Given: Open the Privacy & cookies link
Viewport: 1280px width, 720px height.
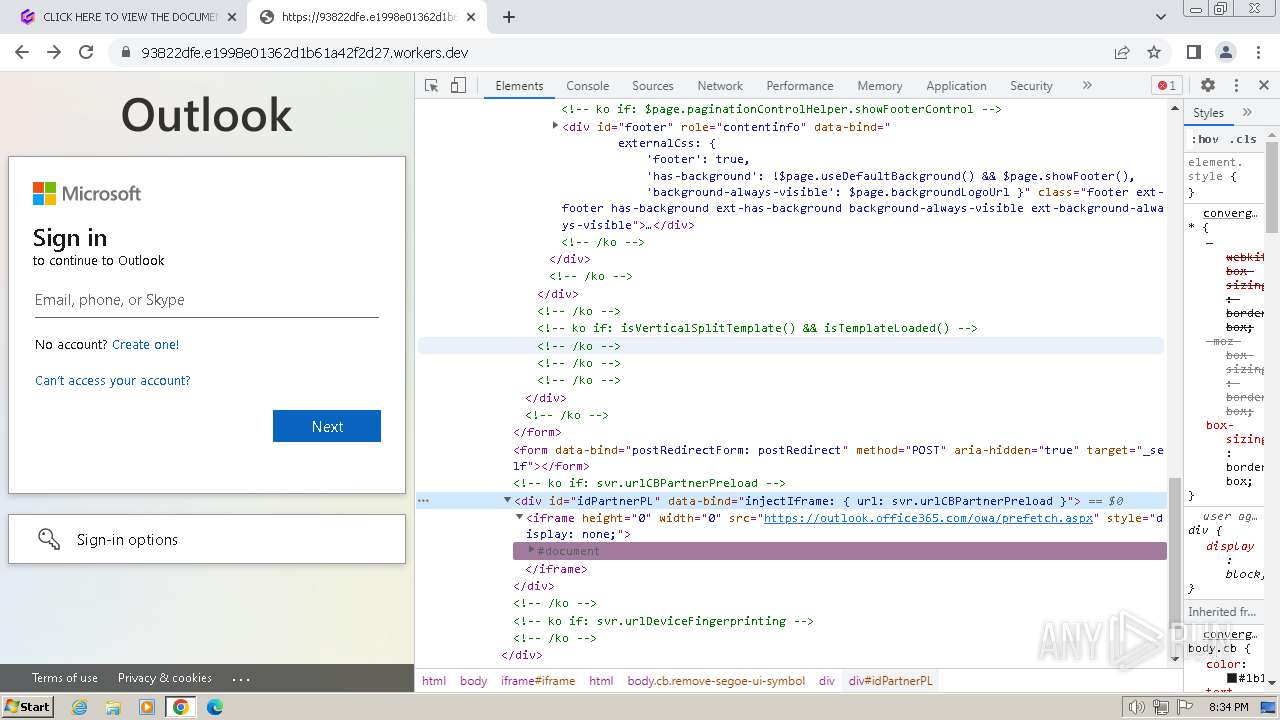Looking at the screenshot, I should coord(165,677).
